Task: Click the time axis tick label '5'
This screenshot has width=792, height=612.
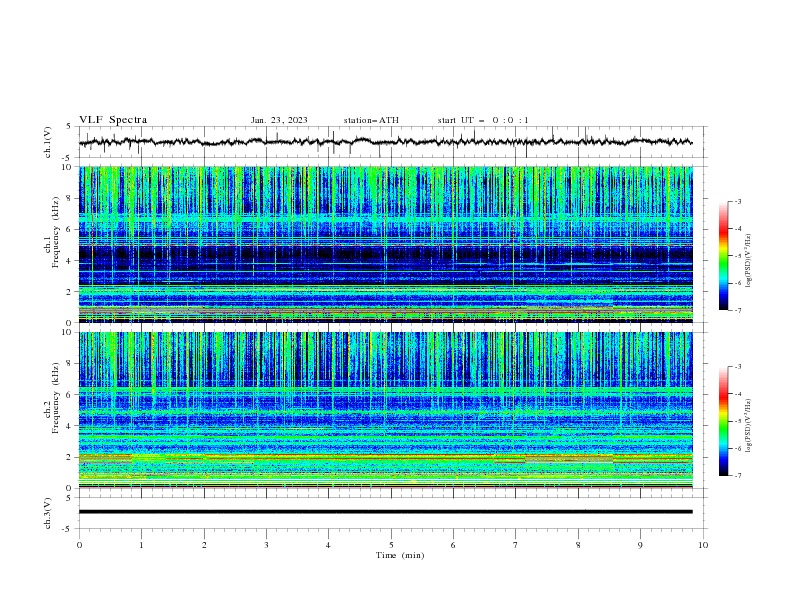Action: click(391, 545)
